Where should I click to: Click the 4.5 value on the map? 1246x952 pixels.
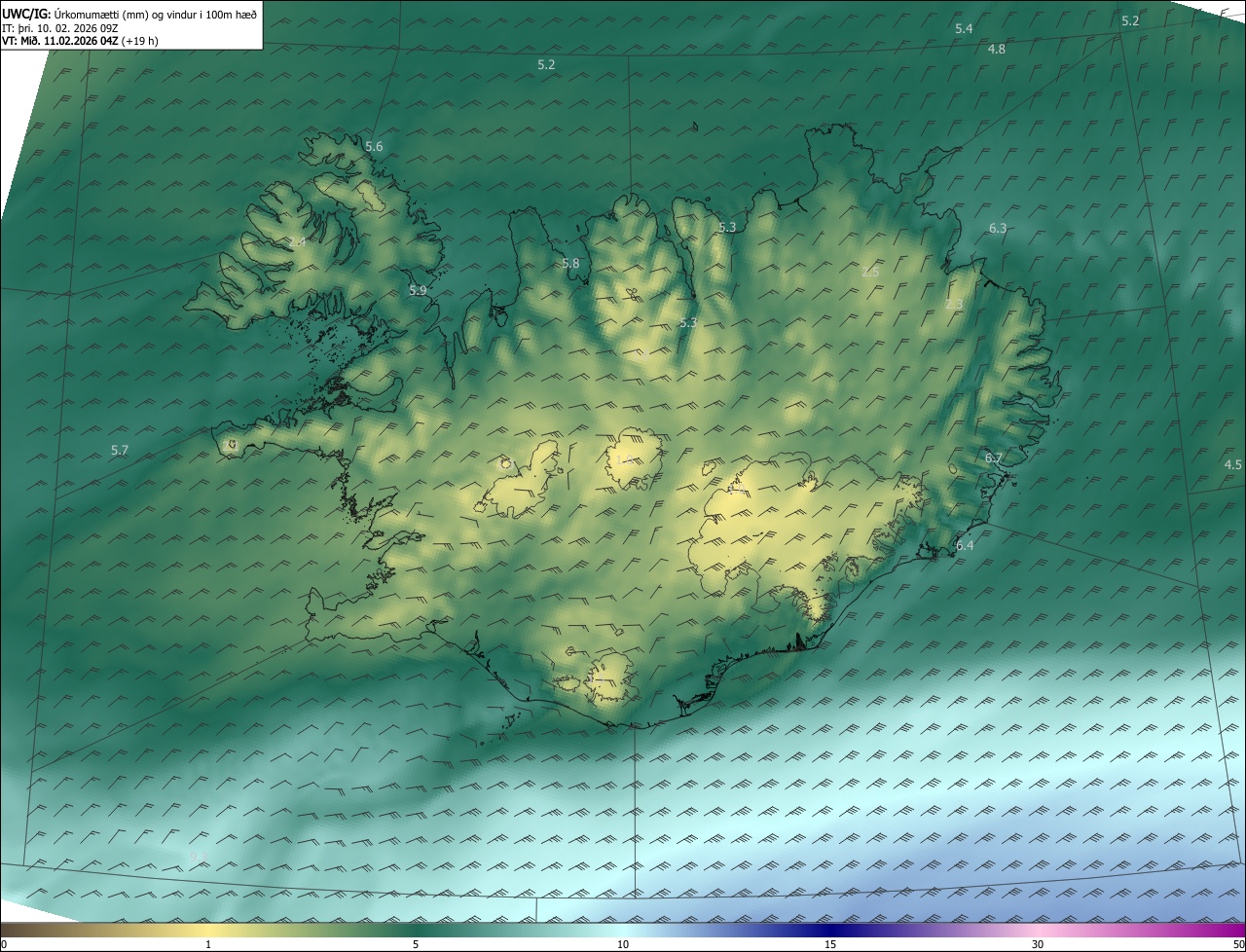(1232, 465)
